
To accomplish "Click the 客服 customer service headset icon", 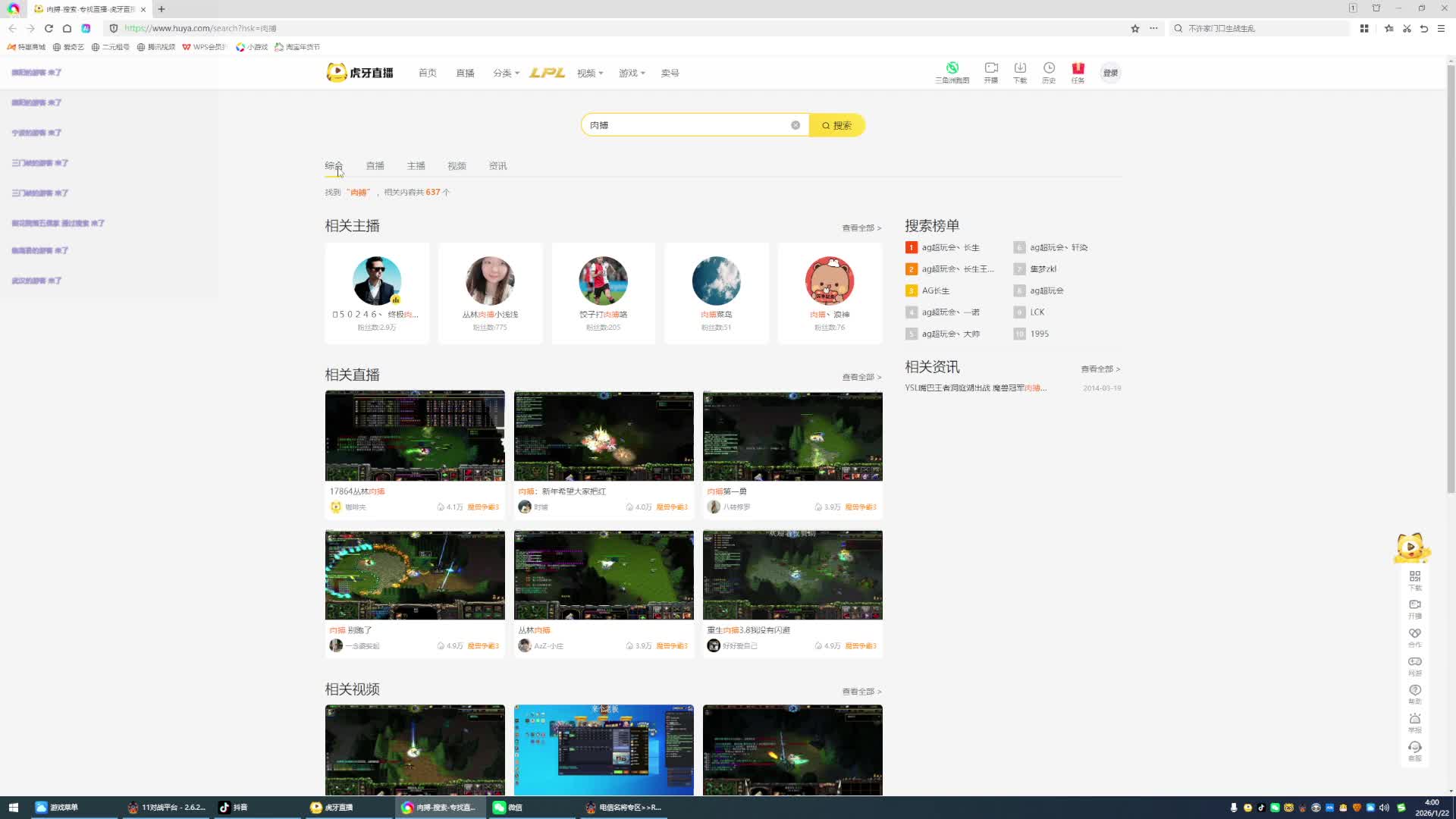I will click(x=1415, y=748).
